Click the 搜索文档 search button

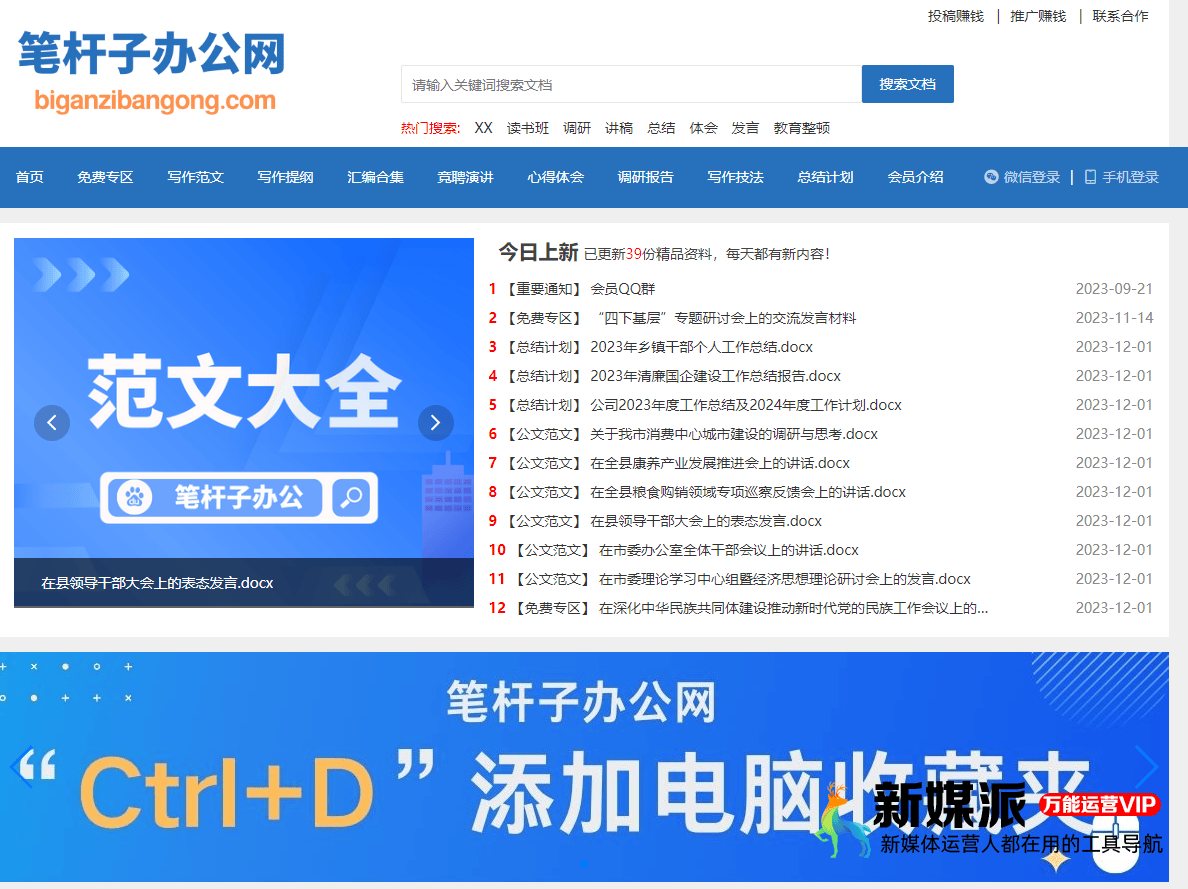(907, 84)
